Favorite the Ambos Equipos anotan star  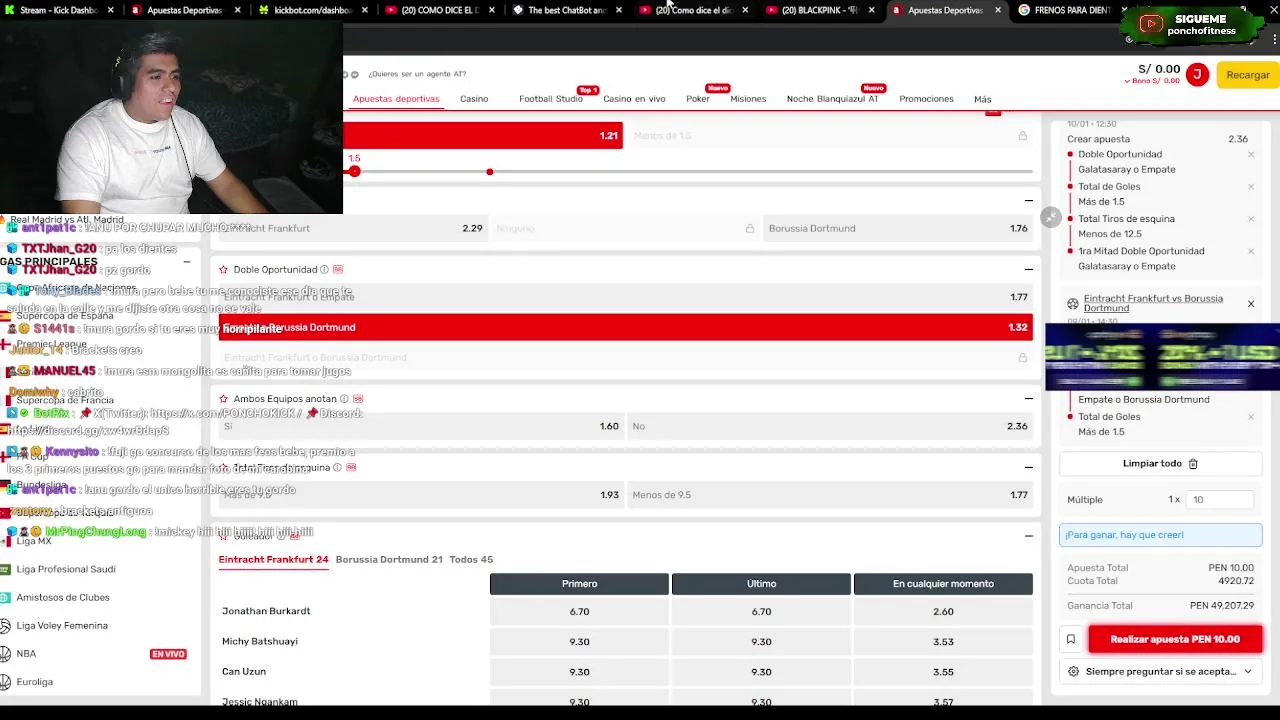[x=223, y=399]
